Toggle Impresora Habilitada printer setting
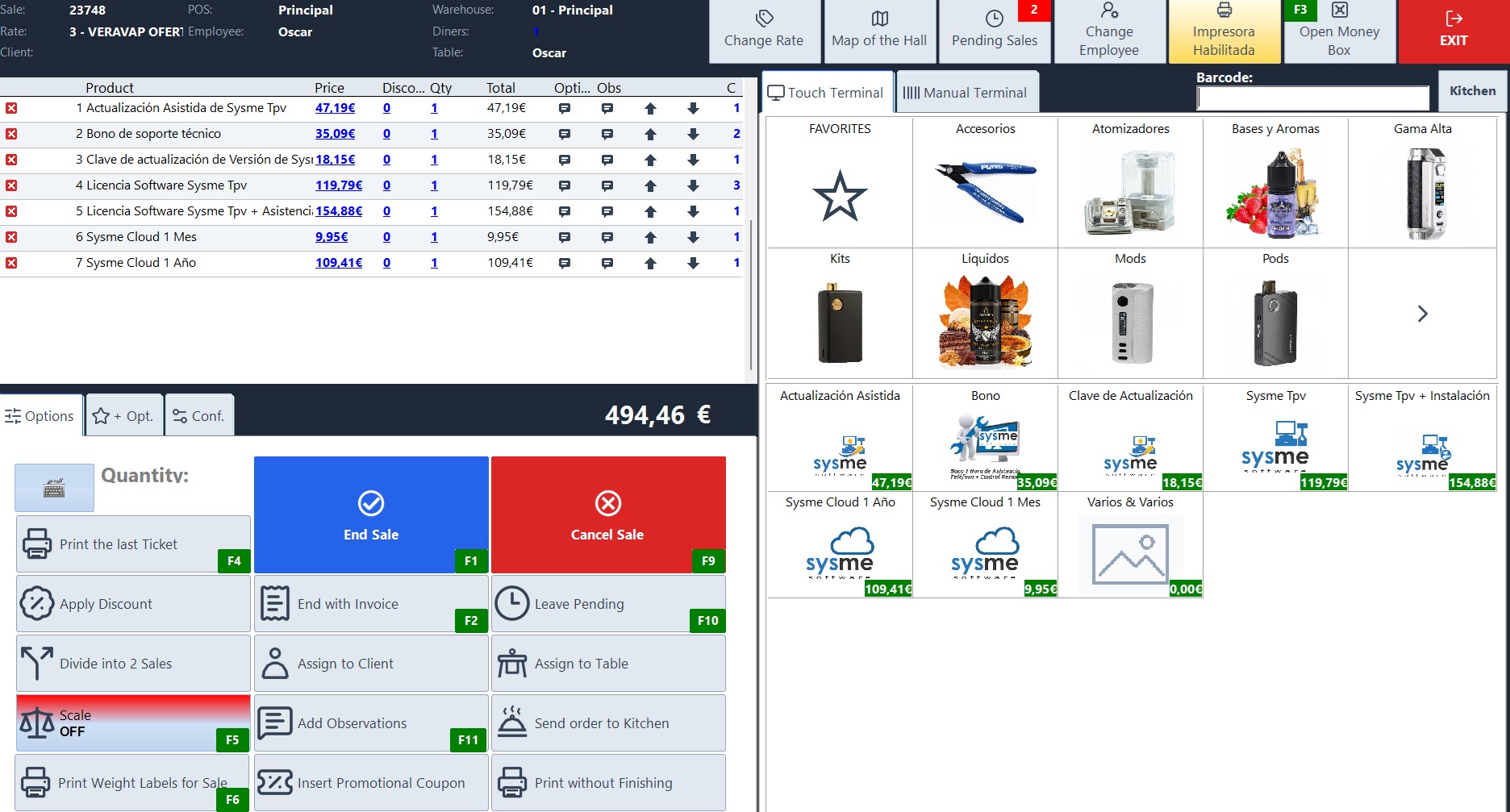 click(1224, 31)
